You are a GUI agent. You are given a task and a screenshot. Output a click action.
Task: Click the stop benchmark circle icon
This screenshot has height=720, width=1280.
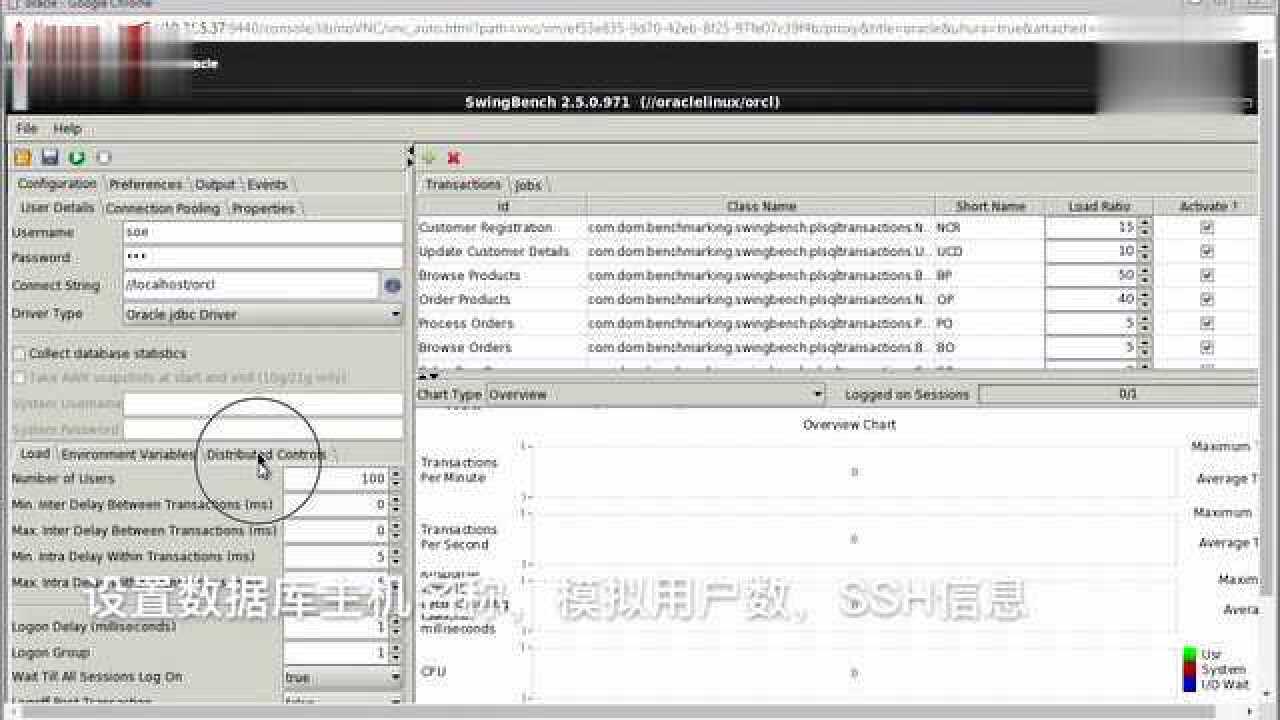pos(104,158)
